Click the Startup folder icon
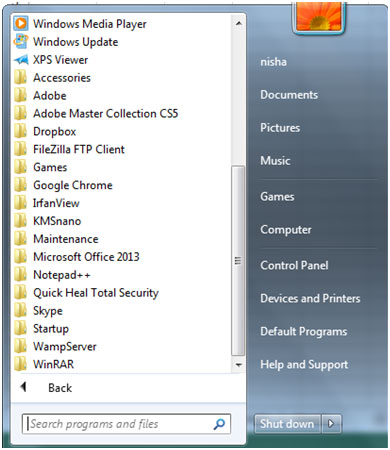Screen dimensions: 390x450 tap(21, 329)
